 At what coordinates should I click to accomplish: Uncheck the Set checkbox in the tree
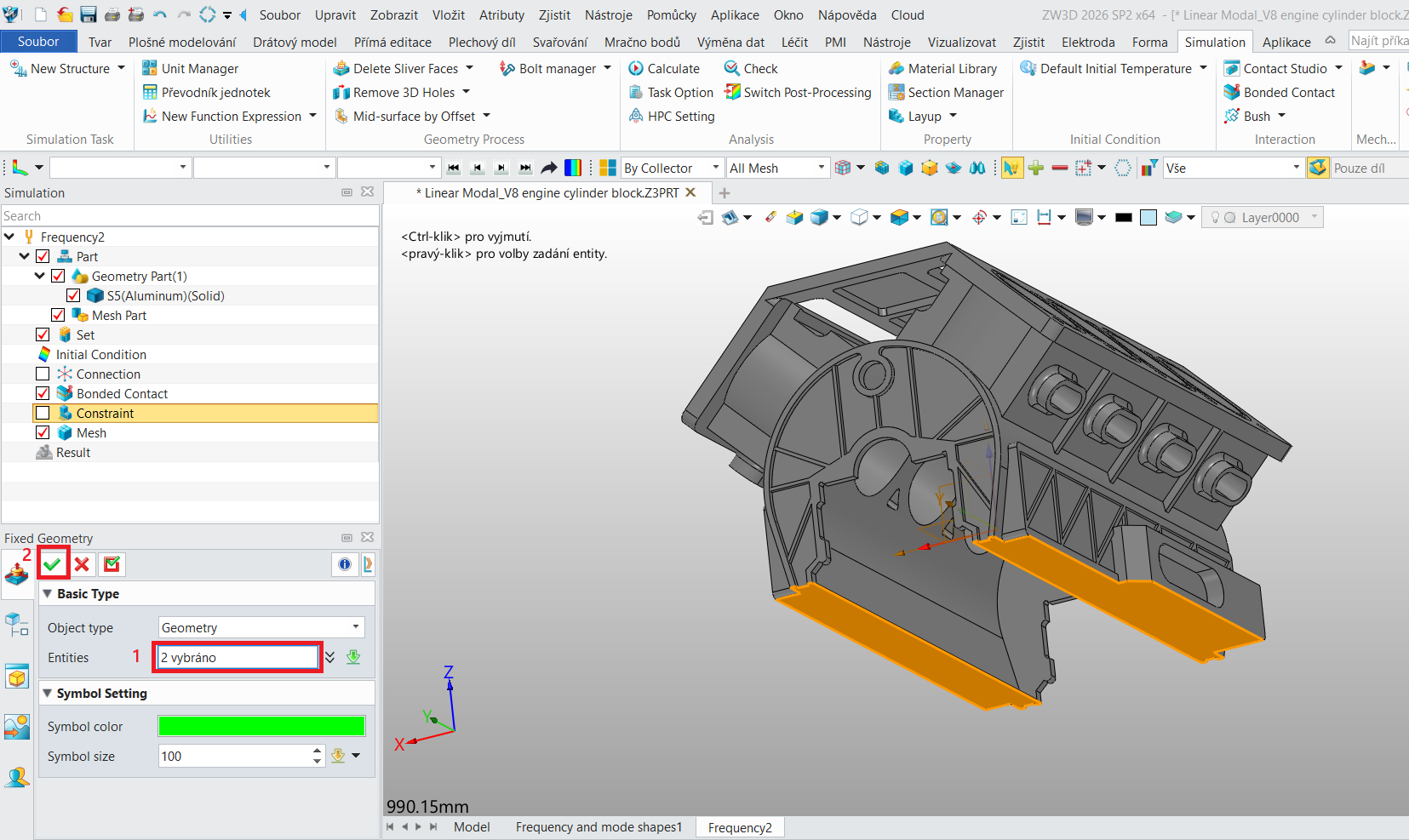pos(43,334)
